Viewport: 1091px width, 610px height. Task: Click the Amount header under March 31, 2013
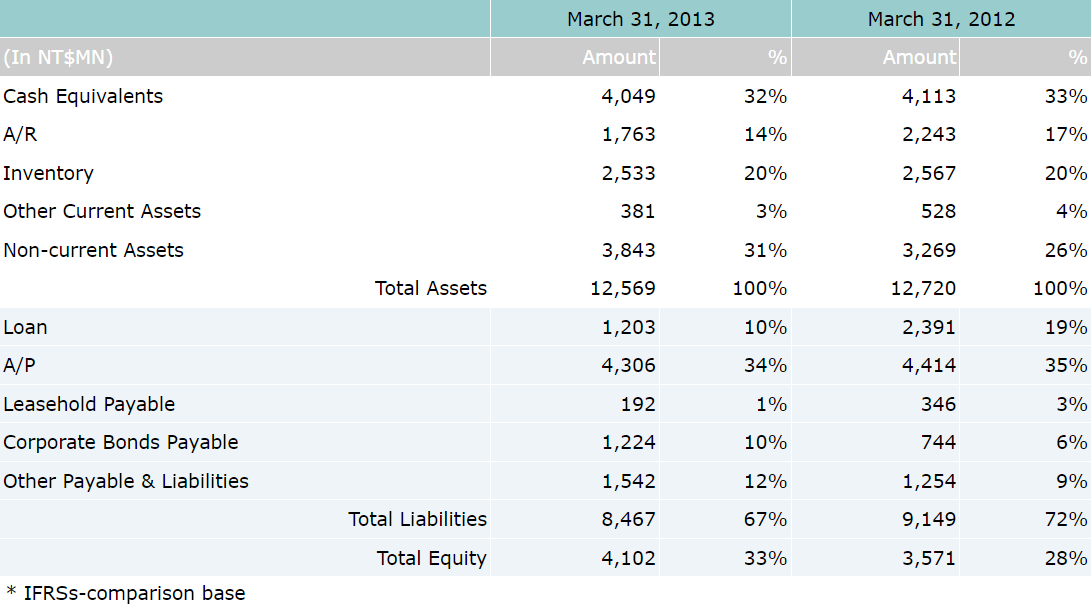(x=619, y=57)
